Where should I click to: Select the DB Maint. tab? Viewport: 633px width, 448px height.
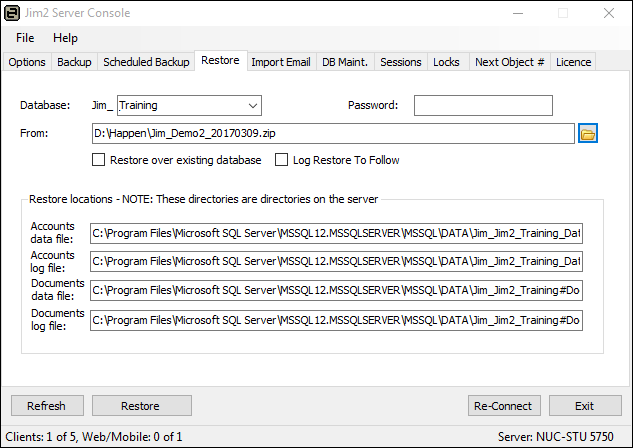(345, 62)
